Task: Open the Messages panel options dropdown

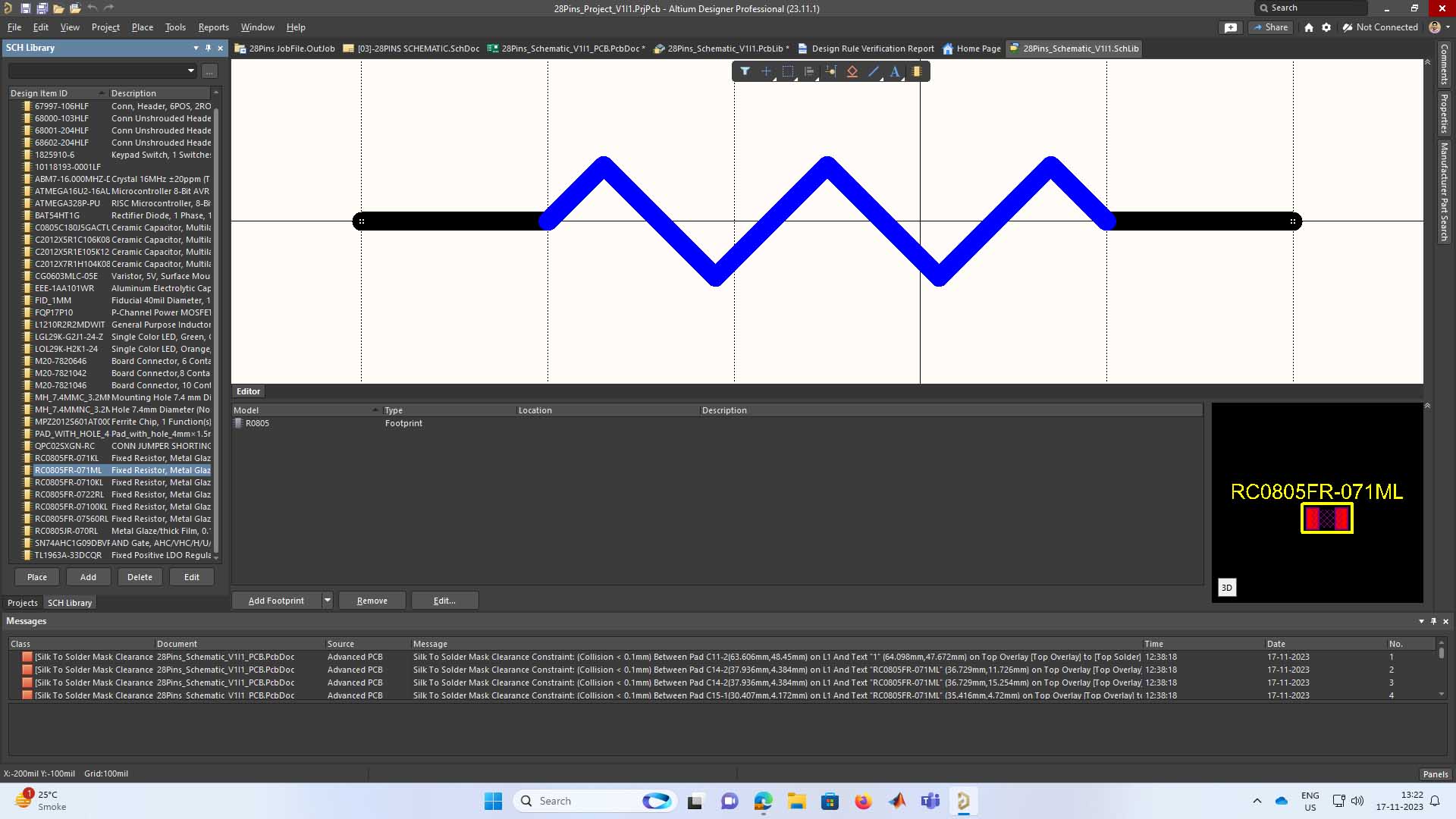Action: tap(1421, 621)
